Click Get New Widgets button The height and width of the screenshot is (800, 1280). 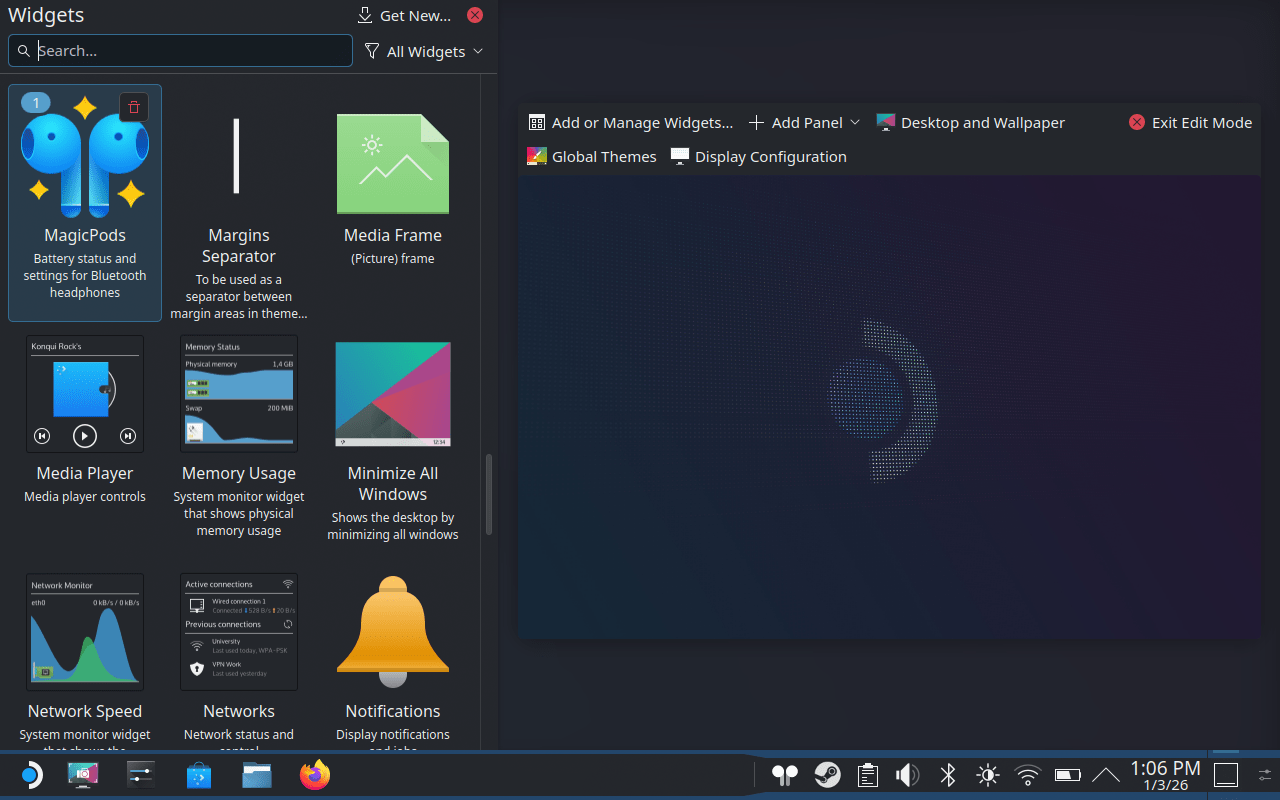pos(404,15)
